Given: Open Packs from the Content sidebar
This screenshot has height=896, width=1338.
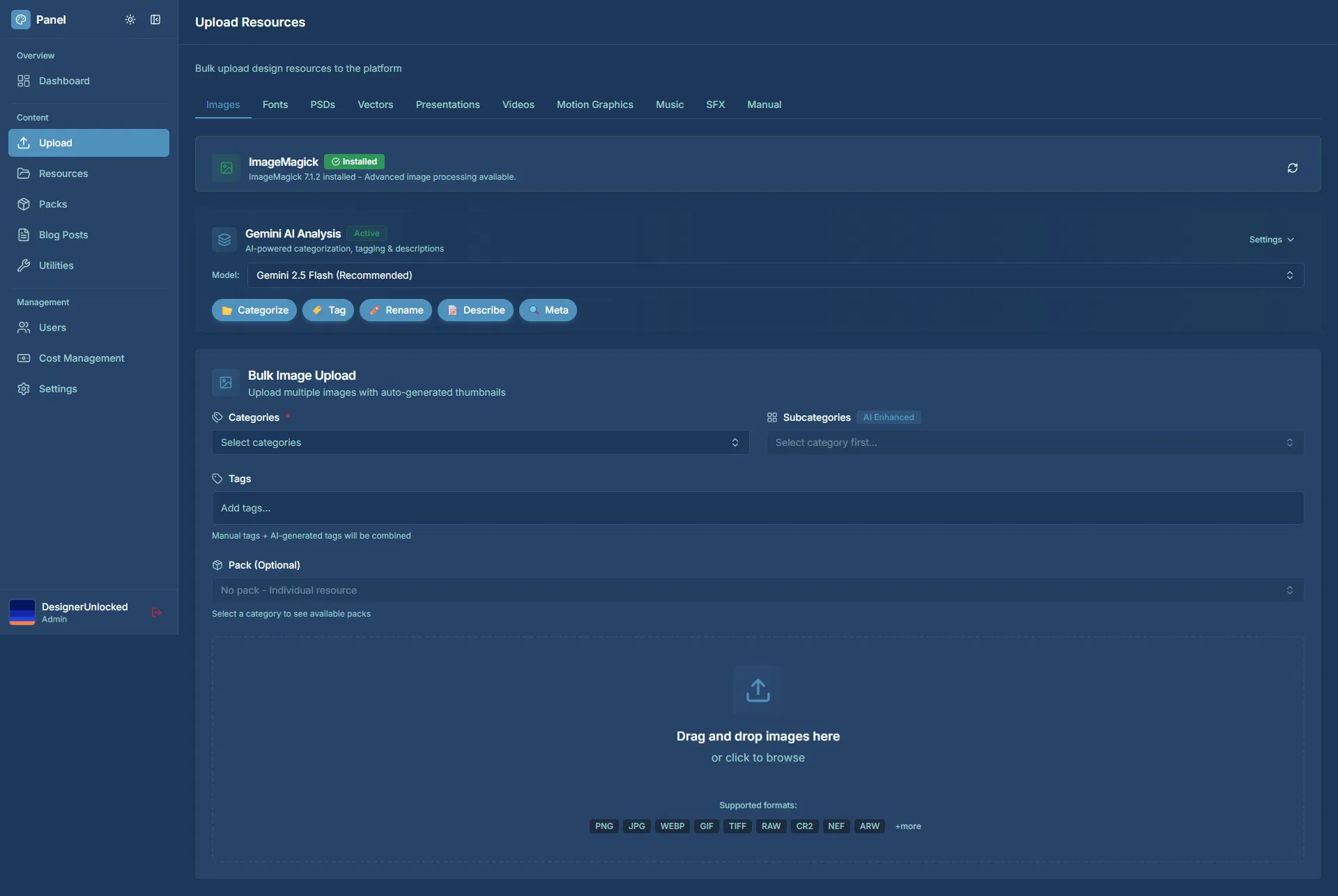Looking at the screenshot, I should 53,203.
